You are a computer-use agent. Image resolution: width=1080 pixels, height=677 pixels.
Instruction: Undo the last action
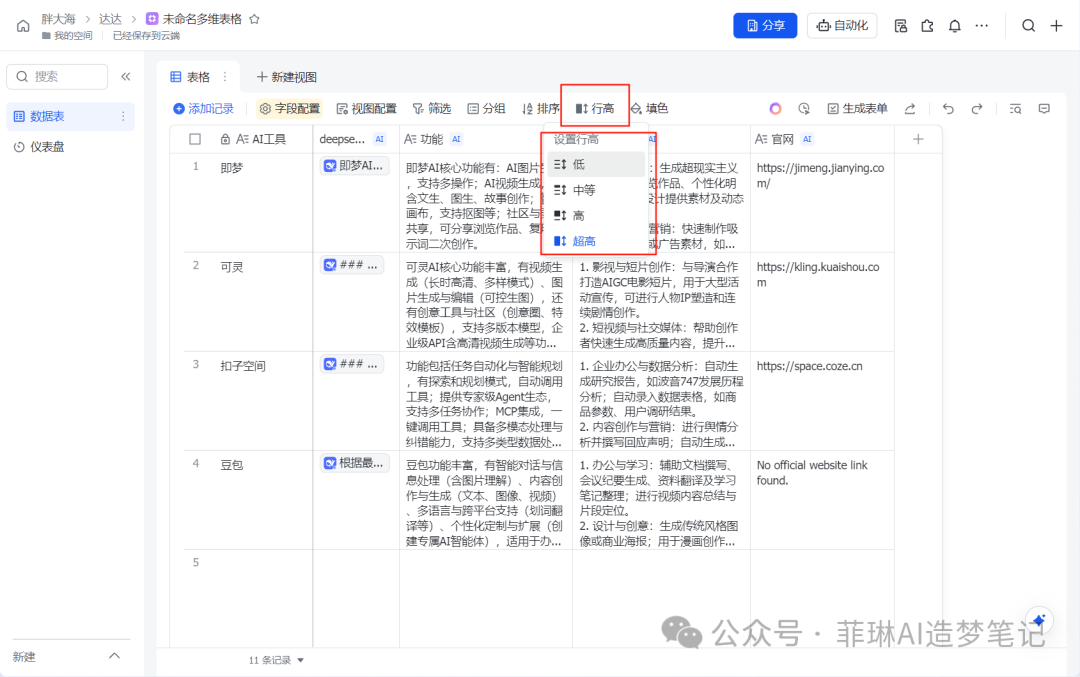[948, 109]
